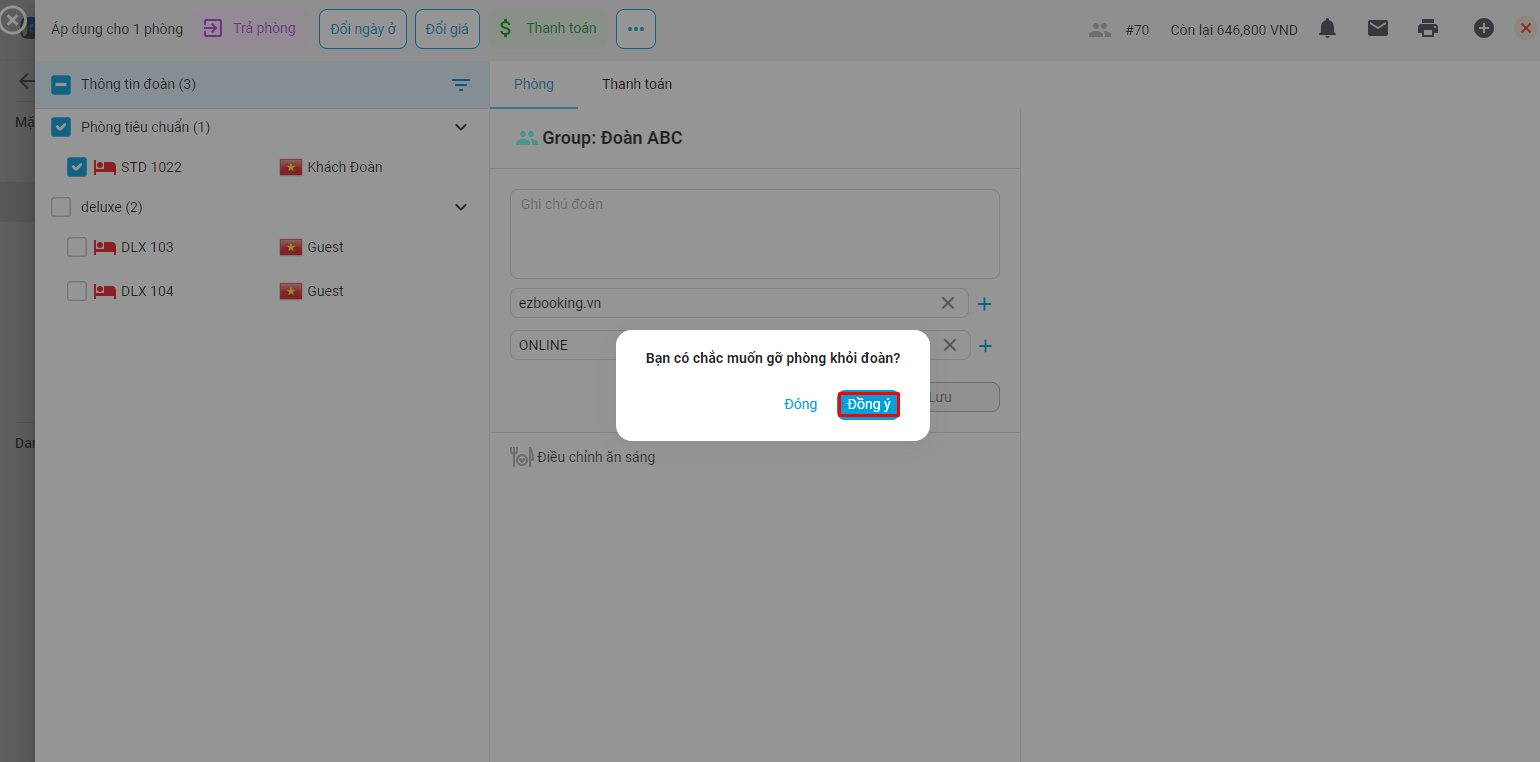Click plus icon next to ezbooking.vn field
Screen dimensions: 1540x762
pyautogui.click(x=984, y=304)
